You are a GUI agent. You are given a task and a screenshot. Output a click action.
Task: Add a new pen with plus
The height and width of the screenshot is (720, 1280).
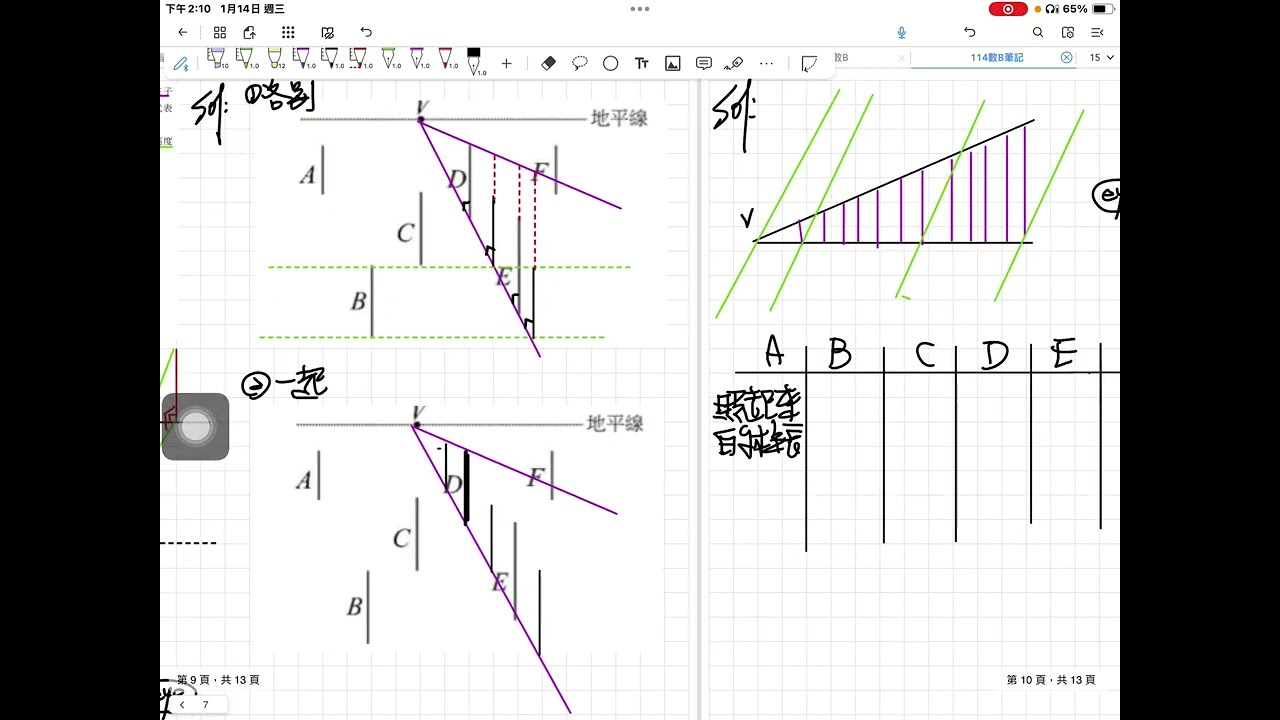[x=506, y=63]
